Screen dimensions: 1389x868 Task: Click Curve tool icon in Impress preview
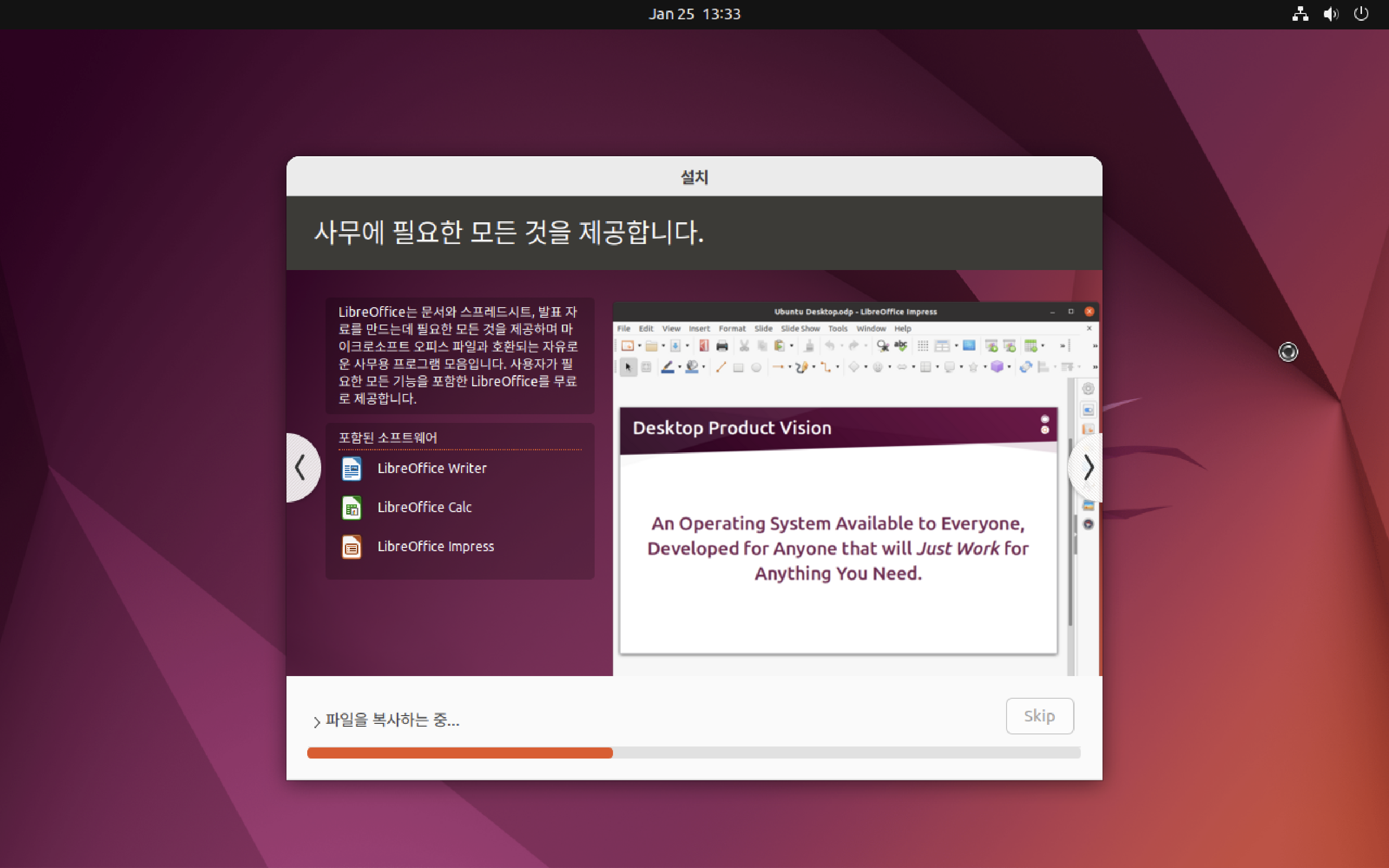(x=802, y=367)
